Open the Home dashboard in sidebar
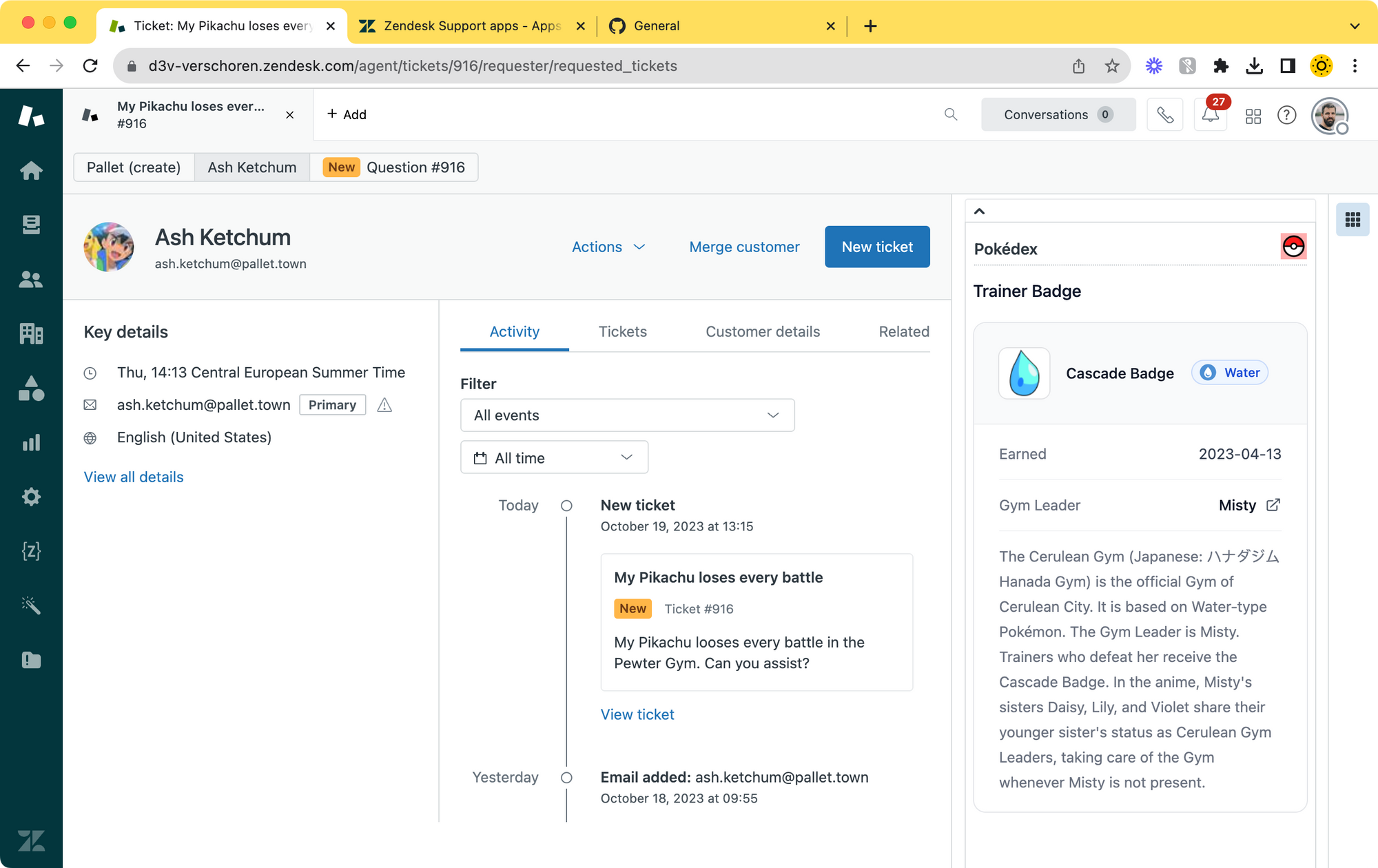The image size is (1378, 868). pos(31,170)
